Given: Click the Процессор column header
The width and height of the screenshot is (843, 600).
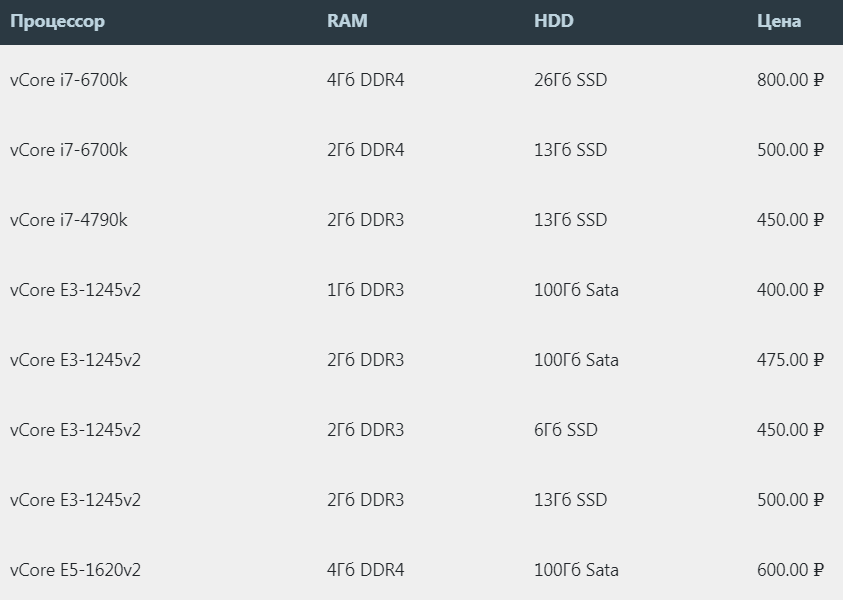Looking at the screenshot, I should pyautogui.click(x=58, y=22).
